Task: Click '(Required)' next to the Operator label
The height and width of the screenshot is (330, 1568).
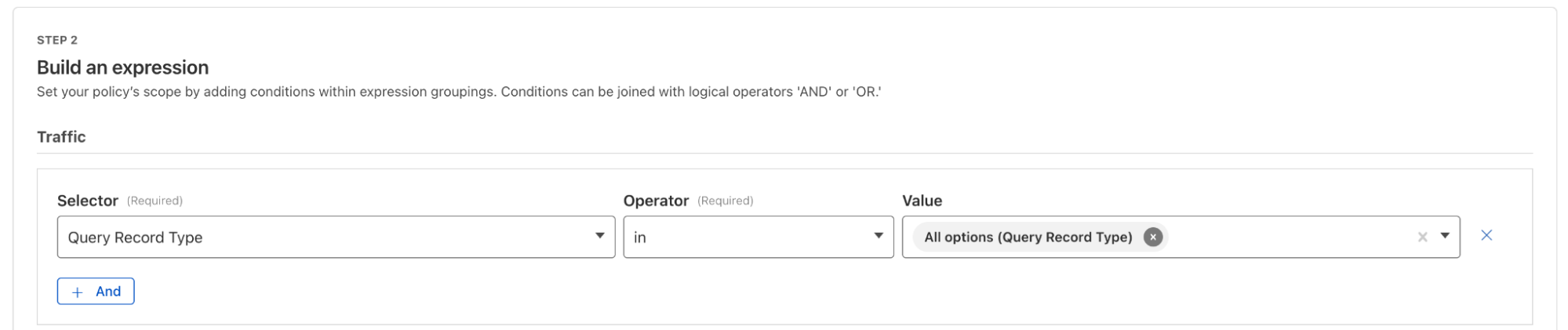Action: point(725,201)
